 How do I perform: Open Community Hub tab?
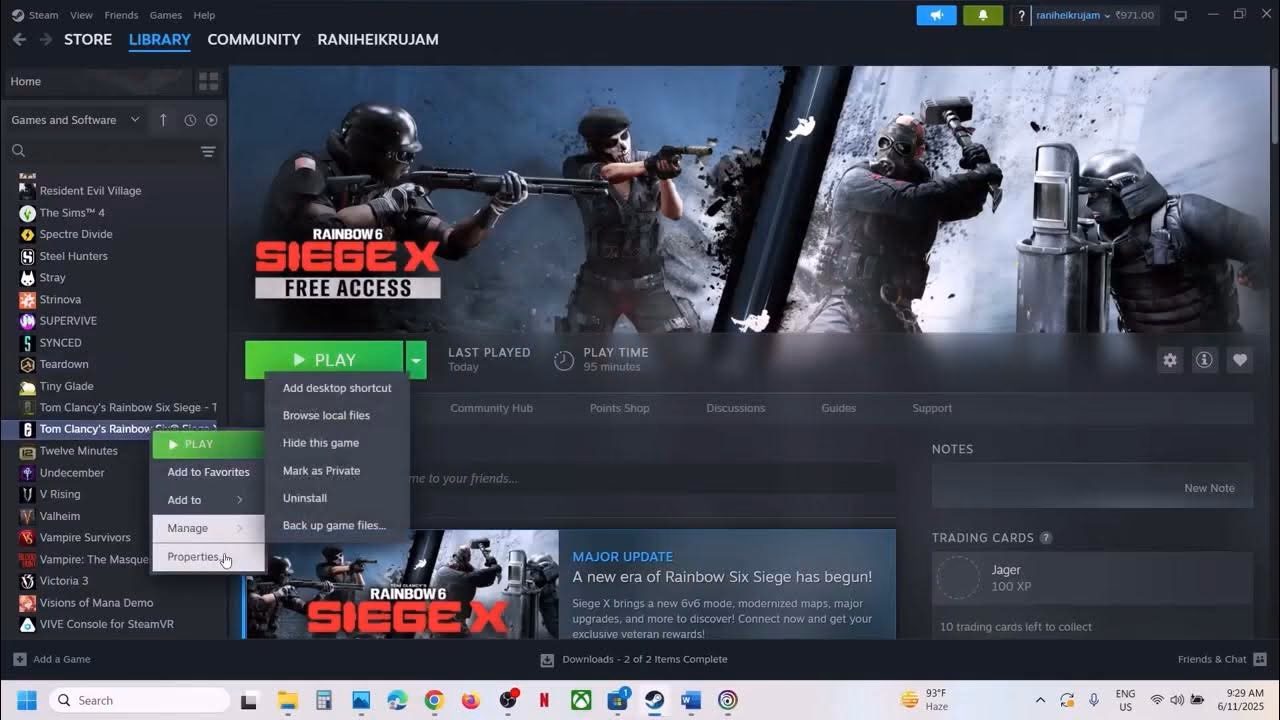pyautogui.click(x=491, y=408)
